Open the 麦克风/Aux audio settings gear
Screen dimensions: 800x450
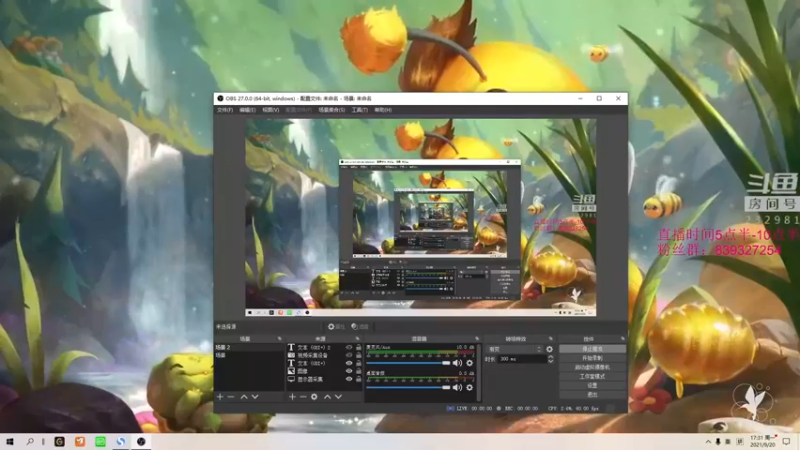coord(469,363)
